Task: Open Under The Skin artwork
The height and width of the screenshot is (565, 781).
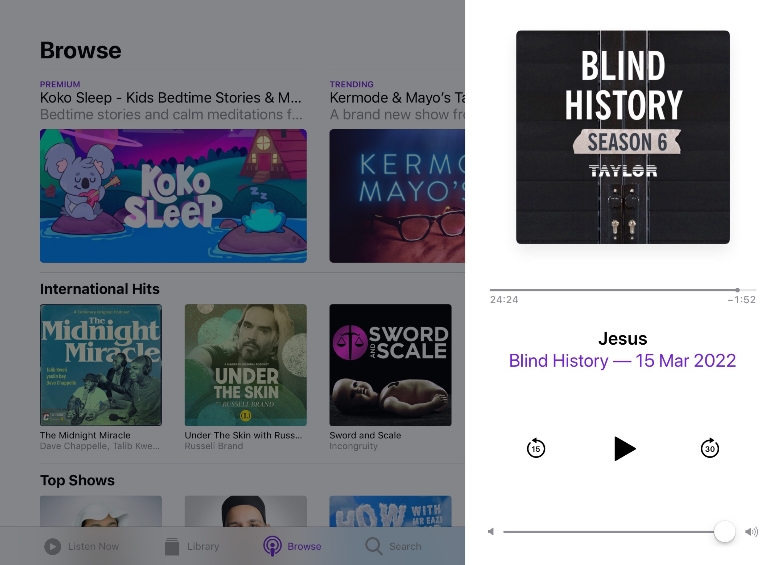Action: point(246,365)
